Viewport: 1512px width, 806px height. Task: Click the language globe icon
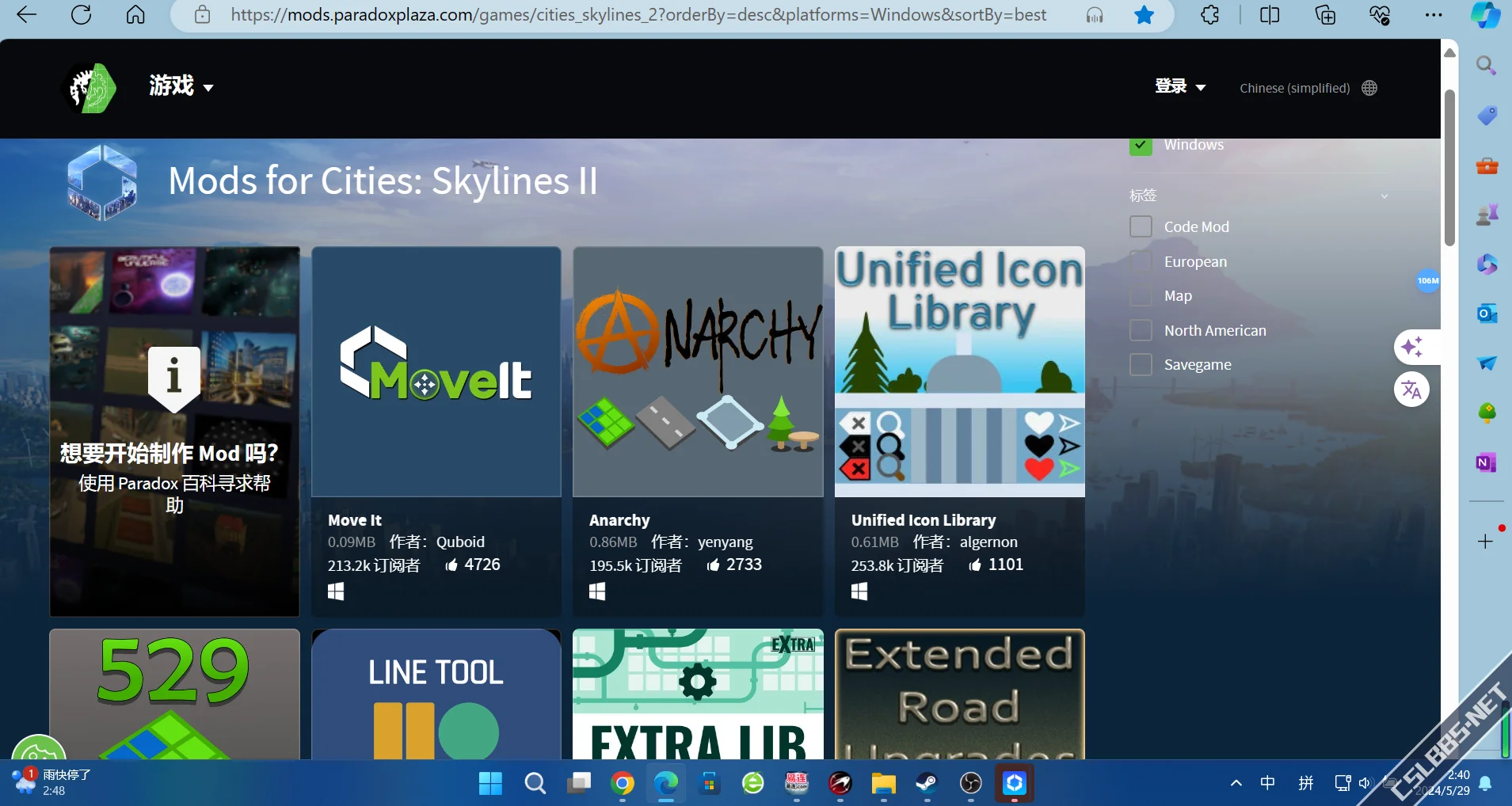[x=1369, y=88]
